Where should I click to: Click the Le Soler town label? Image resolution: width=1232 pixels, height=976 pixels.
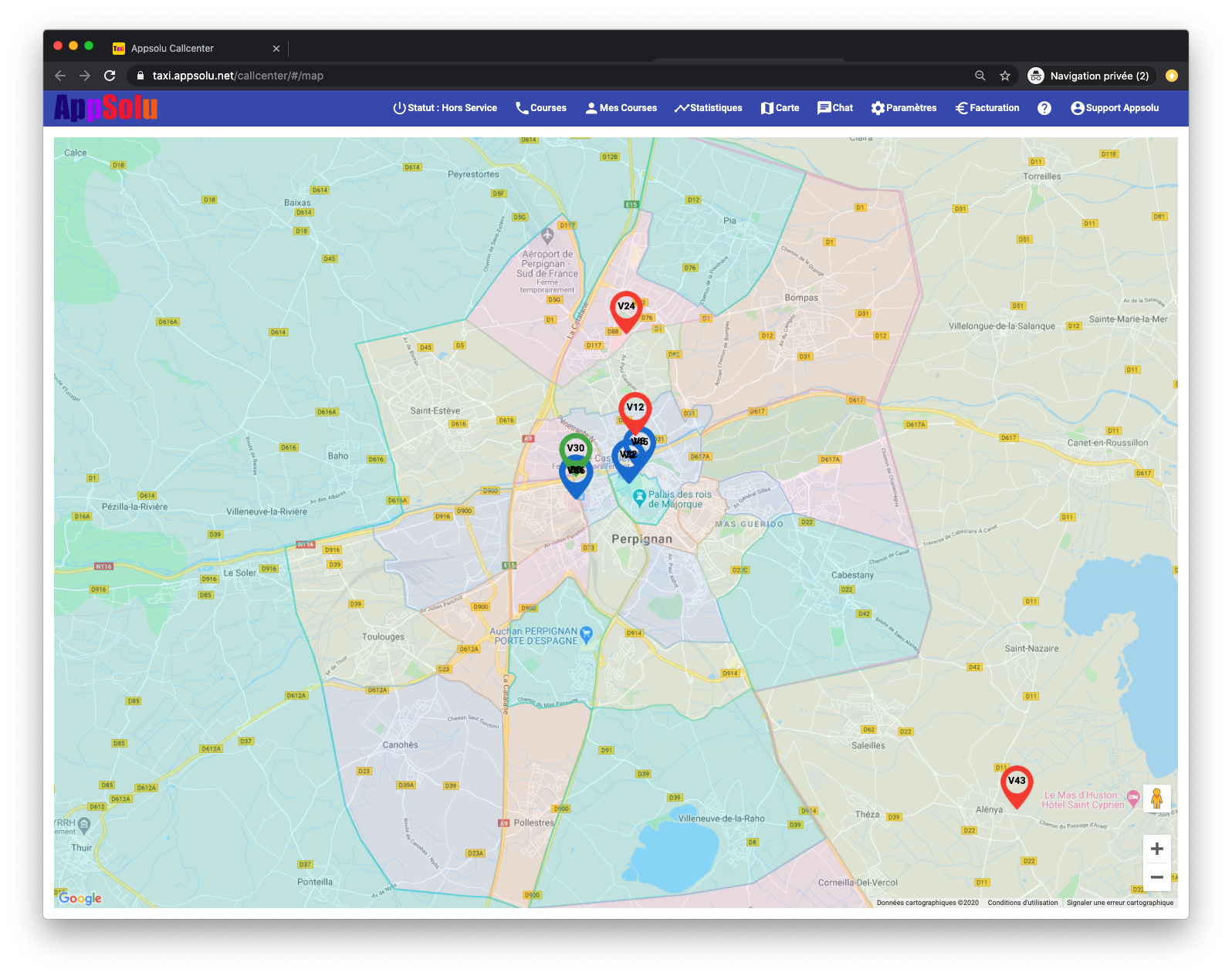[x=240, y=573]
